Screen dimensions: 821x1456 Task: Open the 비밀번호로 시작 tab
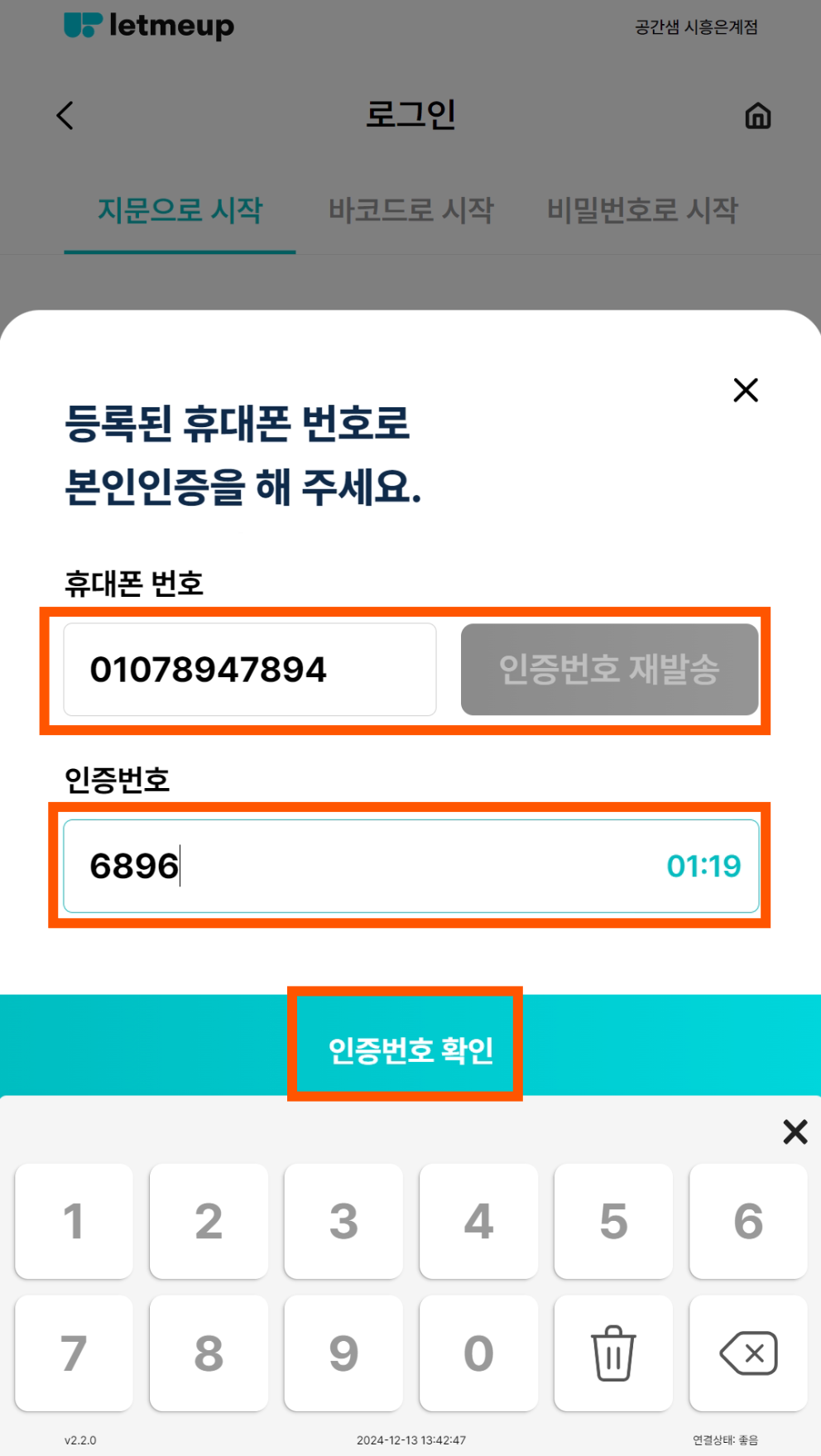pyautogui.click(x=642, y=210)
